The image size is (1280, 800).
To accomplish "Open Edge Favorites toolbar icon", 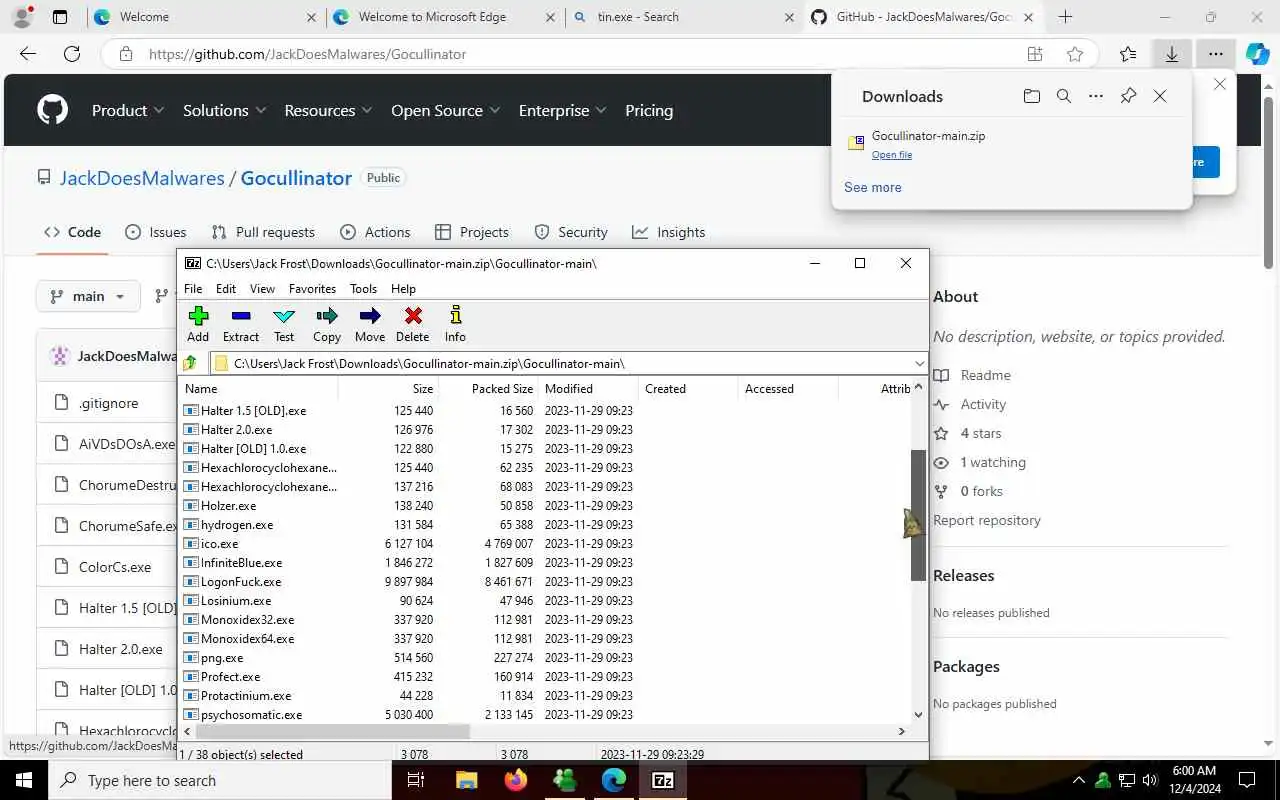I will point(1128,54).
